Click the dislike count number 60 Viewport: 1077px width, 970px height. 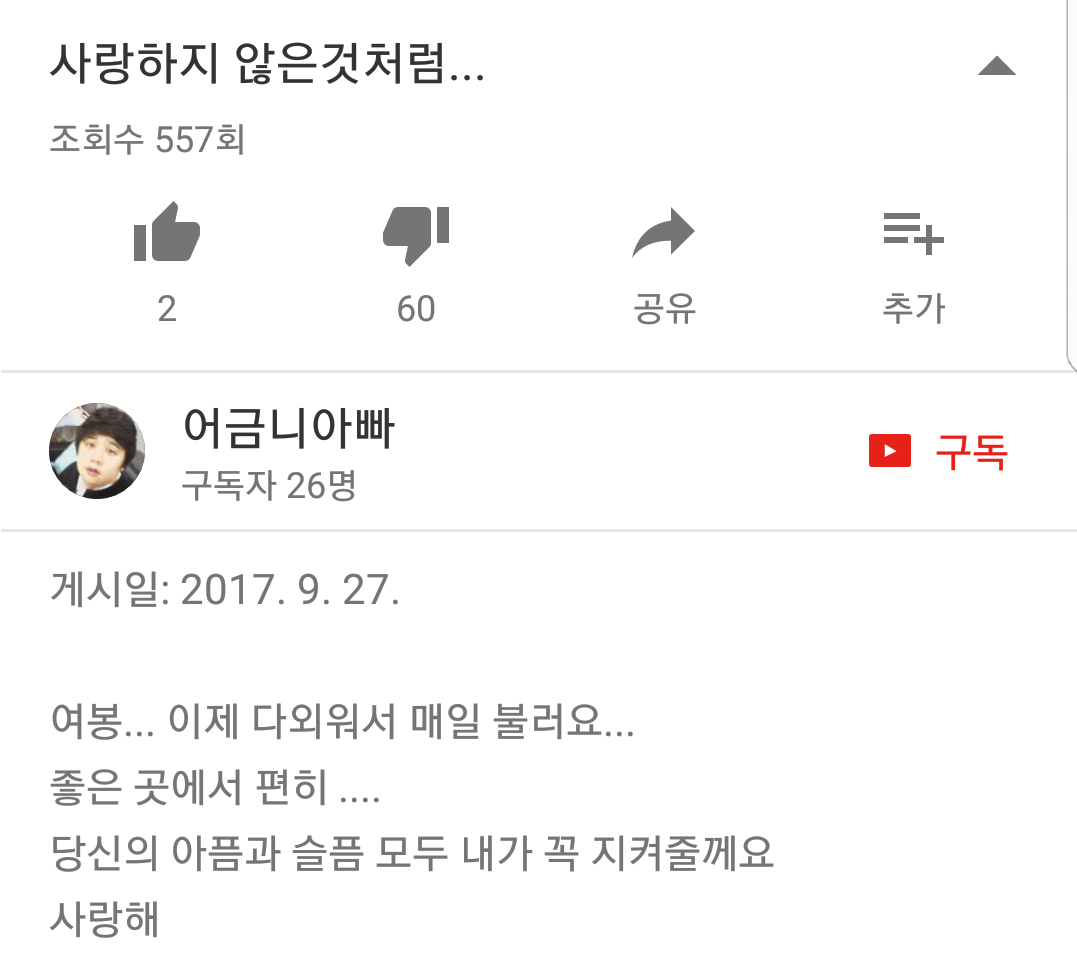[x=416, y=309]
